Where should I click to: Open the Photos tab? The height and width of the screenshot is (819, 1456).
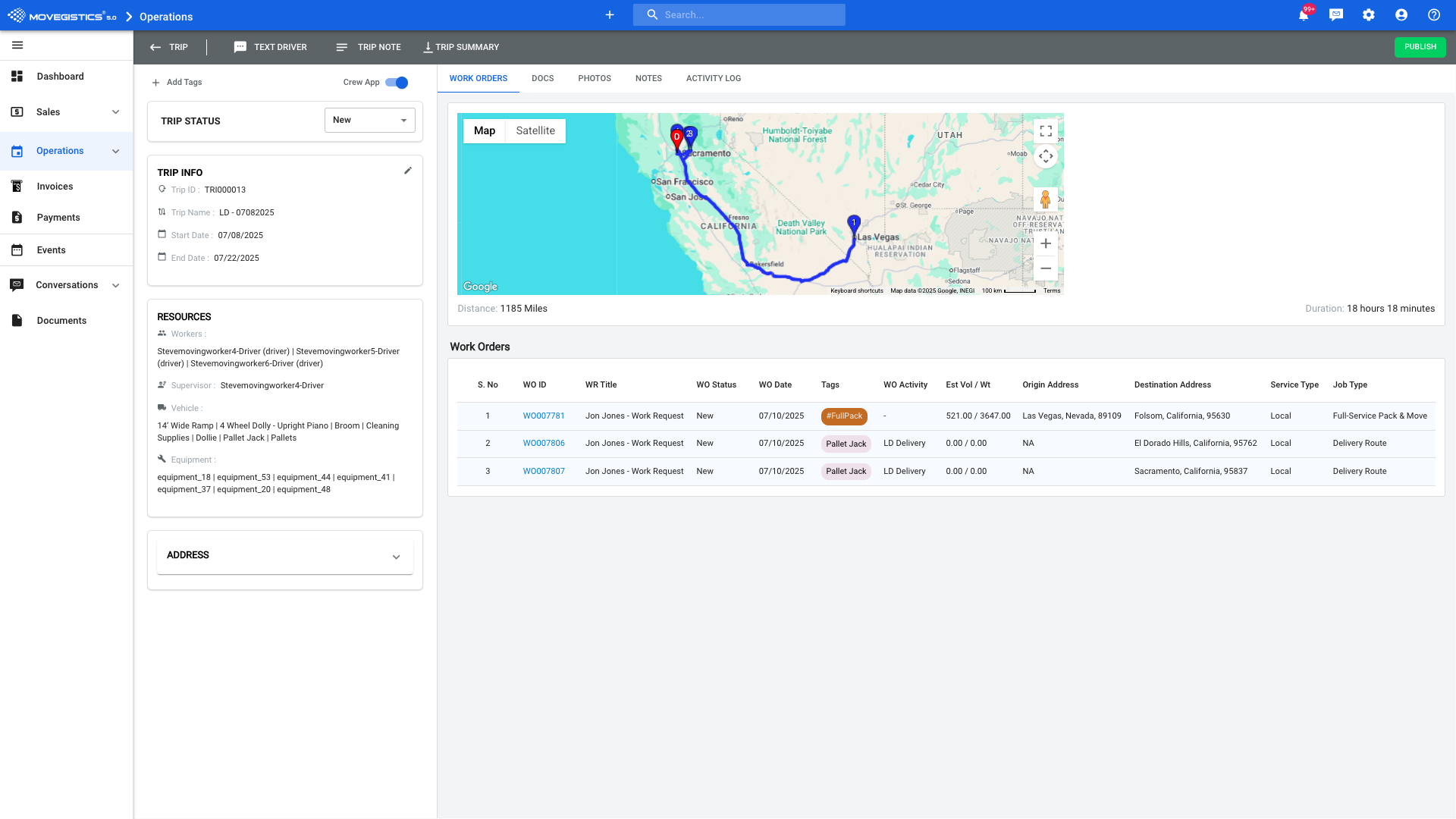[595, 78]
